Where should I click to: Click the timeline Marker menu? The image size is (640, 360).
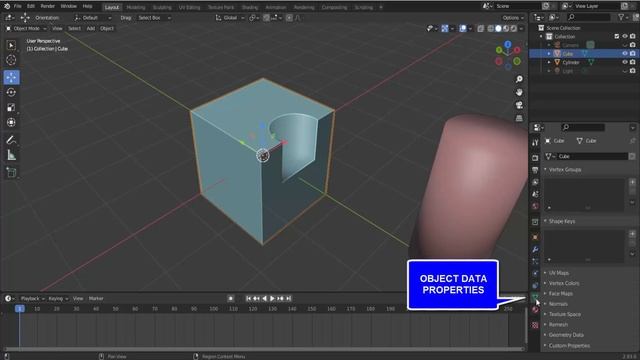coord(96,299)
